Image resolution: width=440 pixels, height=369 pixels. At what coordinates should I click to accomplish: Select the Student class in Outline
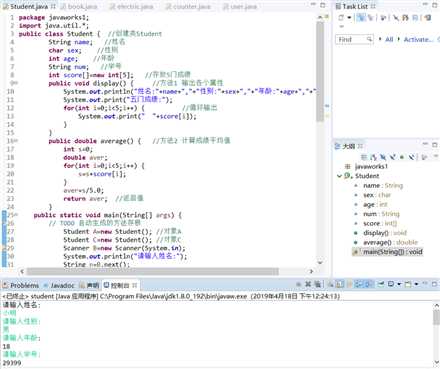[367, 176]
